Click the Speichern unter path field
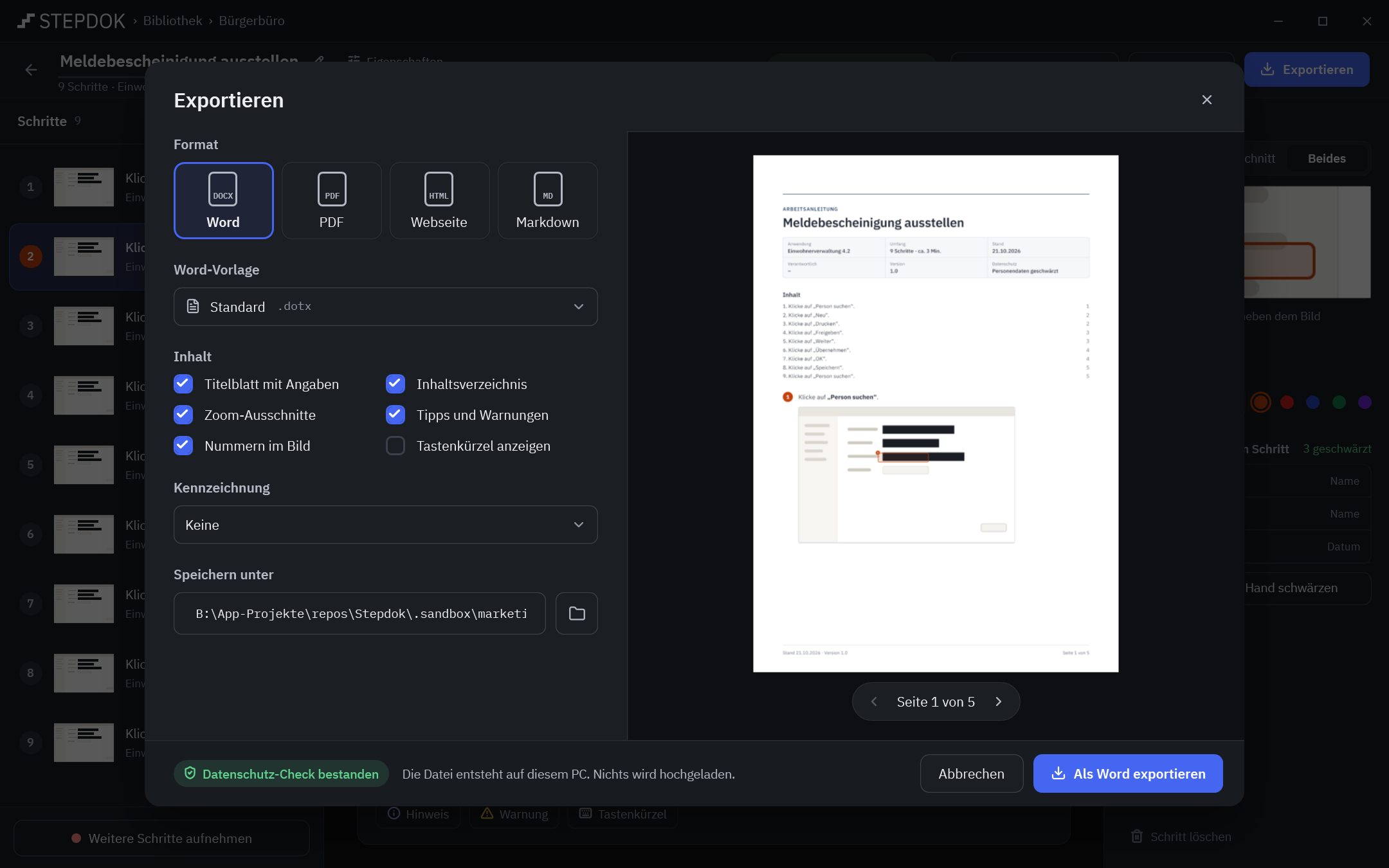 (x=360, y=613)
